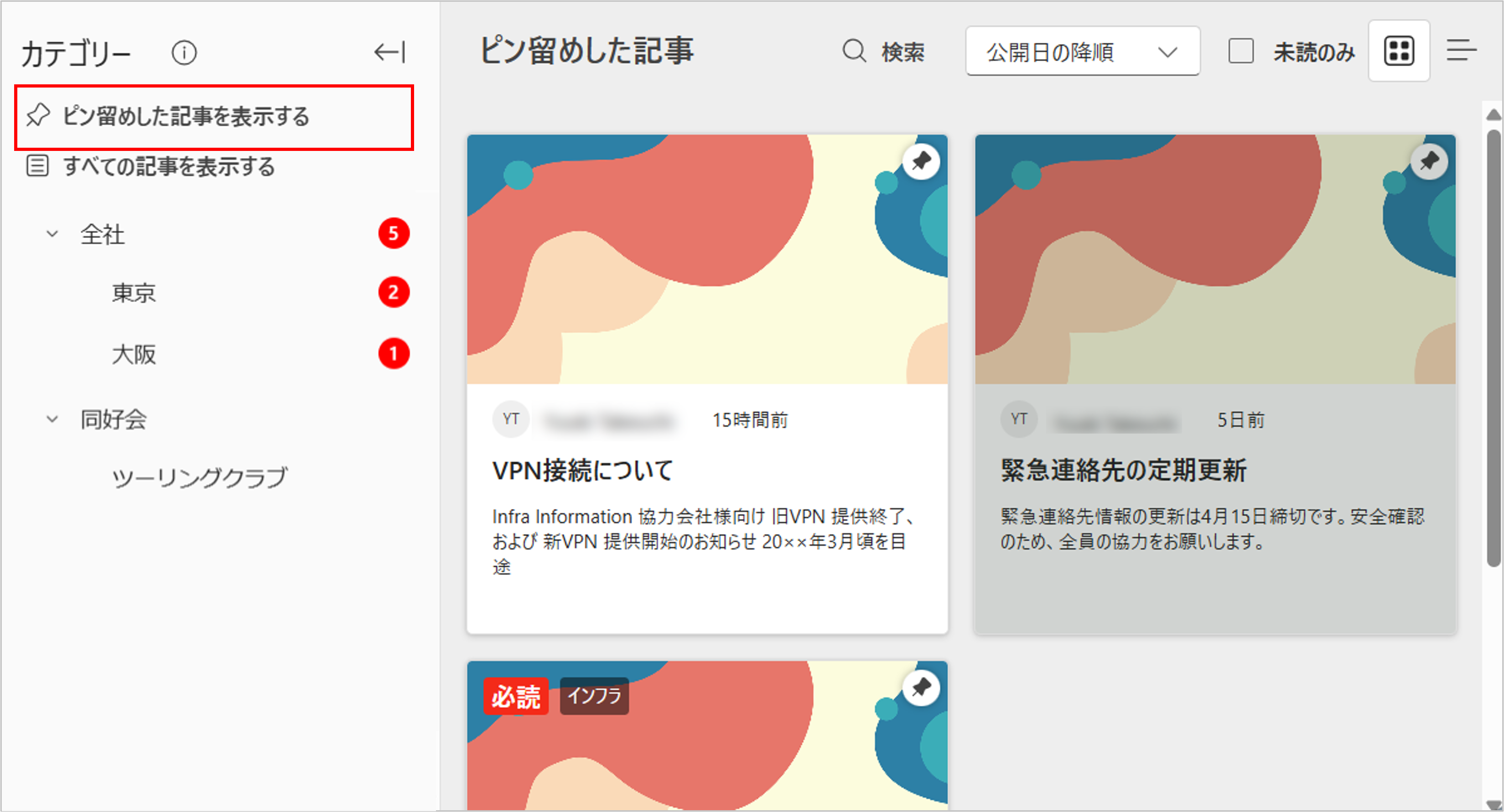Select the 大阪 category
This screenshot has width=1504, height=812.
(134, 354)
